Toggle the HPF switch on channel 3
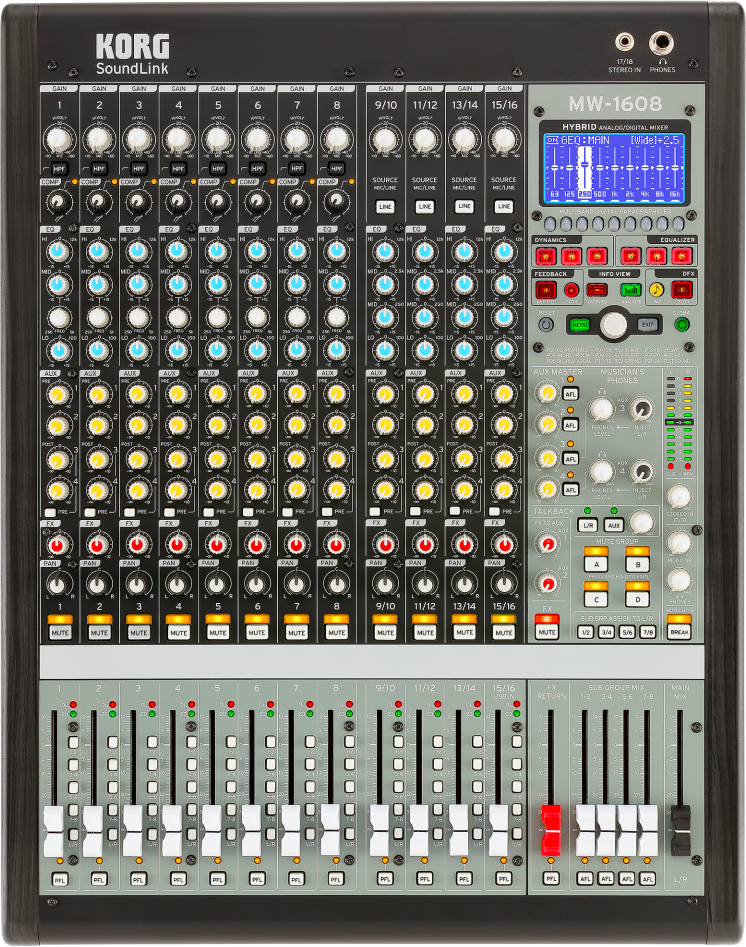This screenshot has height=947, width=746. click(x=138, y=168)
